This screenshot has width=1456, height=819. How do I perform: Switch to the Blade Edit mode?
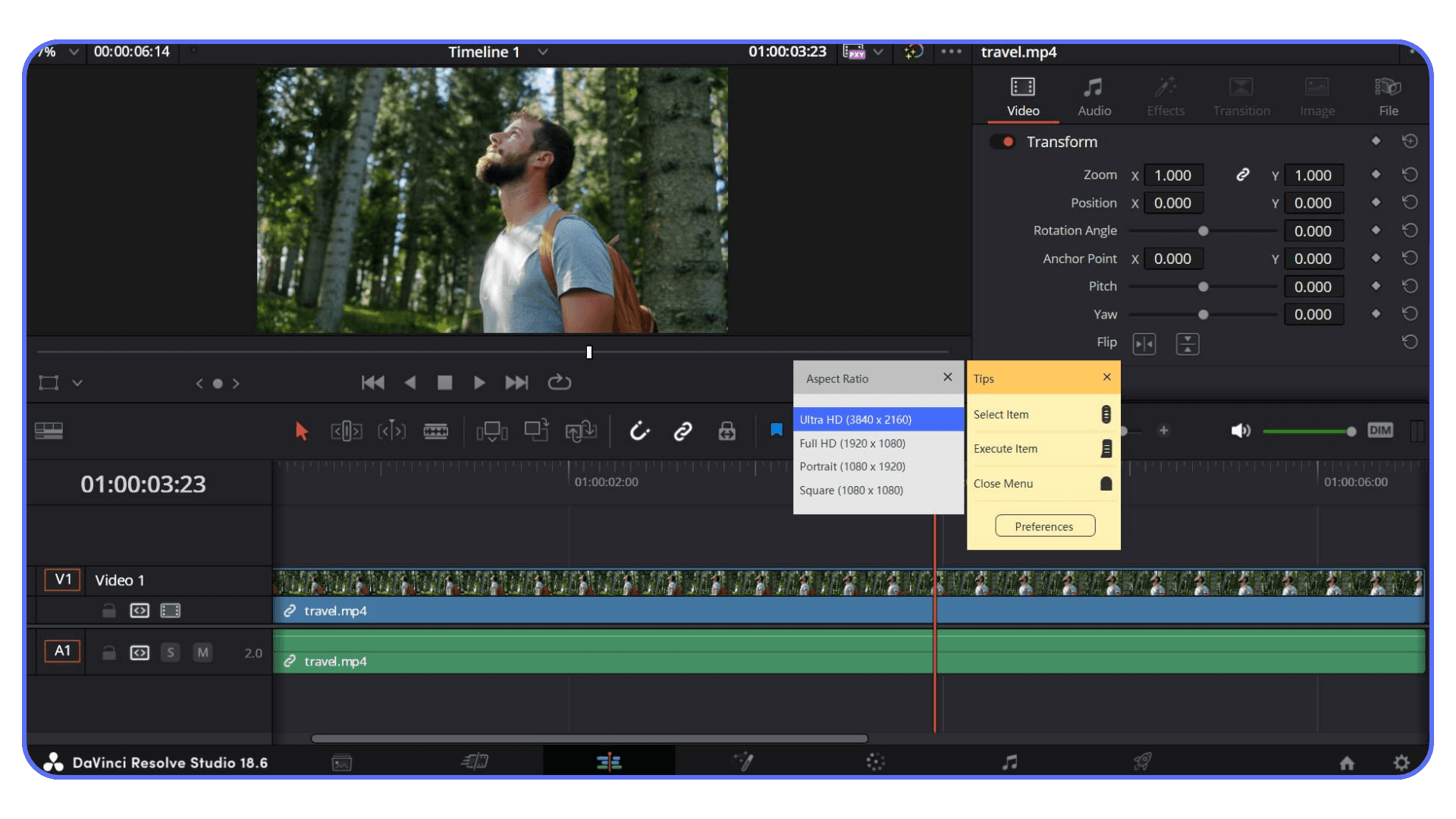436,431
